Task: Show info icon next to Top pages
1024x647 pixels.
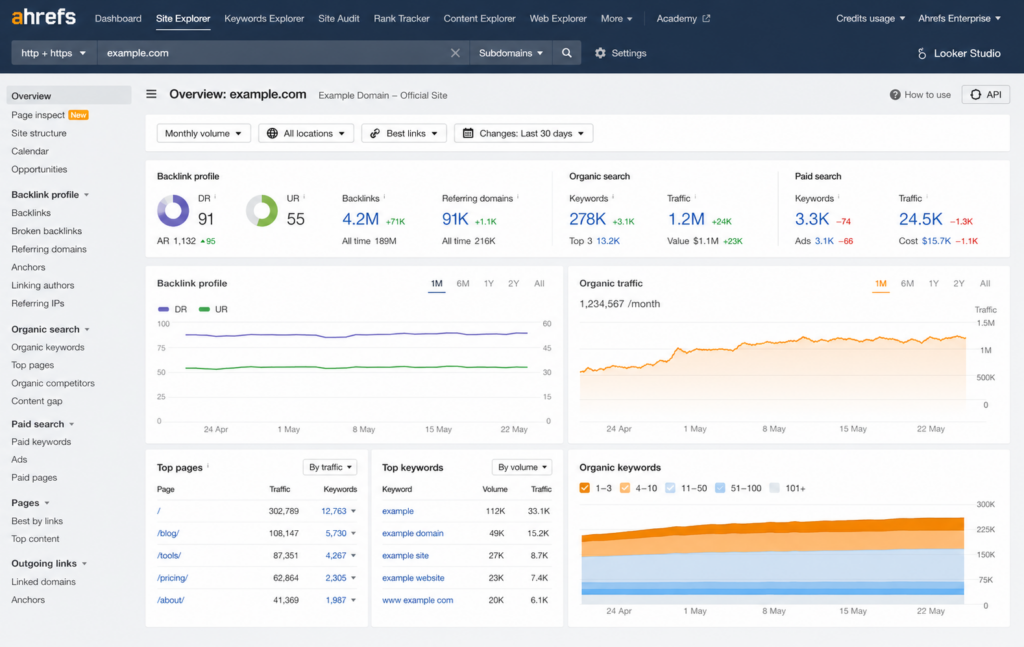Action: click(x=208, y=466)
